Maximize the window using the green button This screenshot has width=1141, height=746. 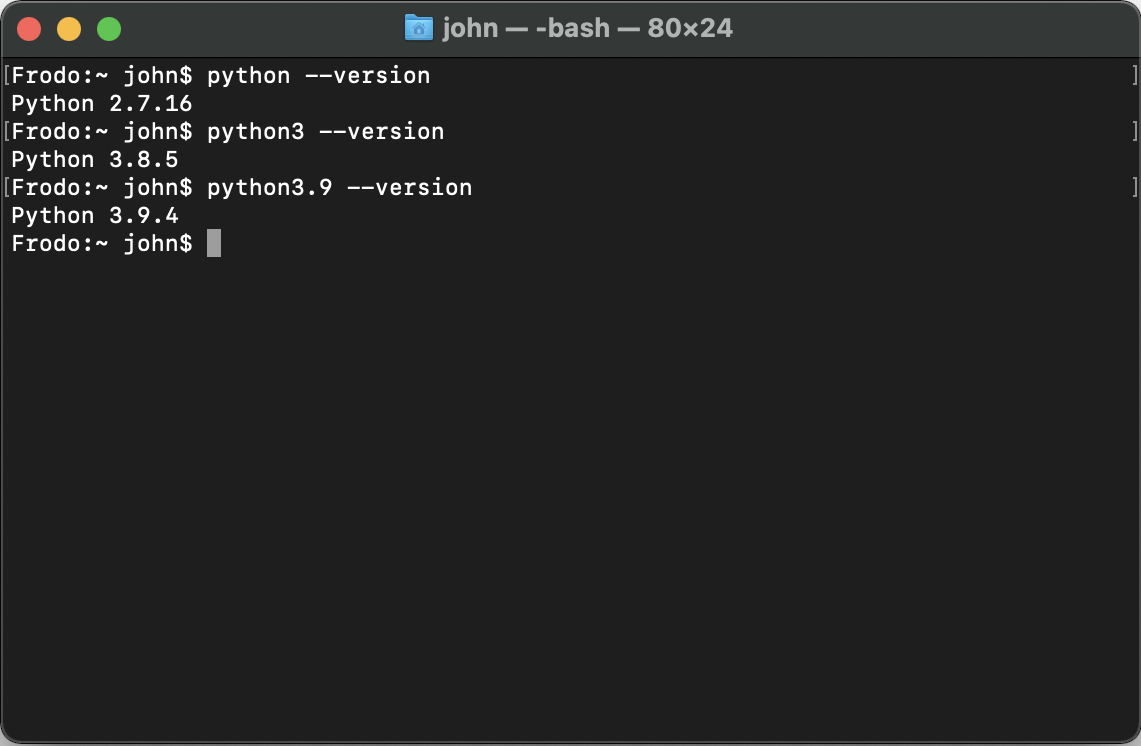109,29
